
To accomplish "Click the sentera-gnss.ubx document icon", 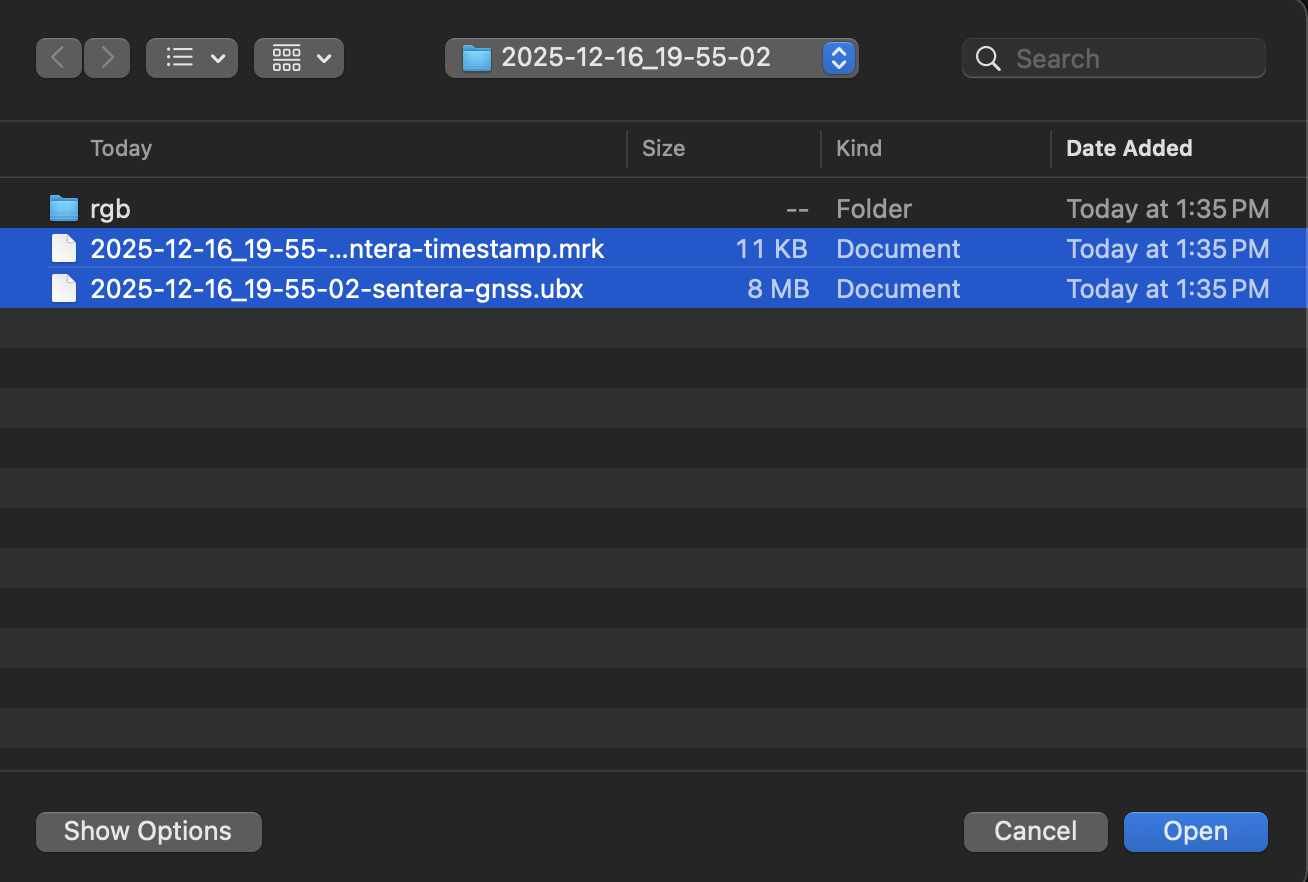I will point(64,288).
